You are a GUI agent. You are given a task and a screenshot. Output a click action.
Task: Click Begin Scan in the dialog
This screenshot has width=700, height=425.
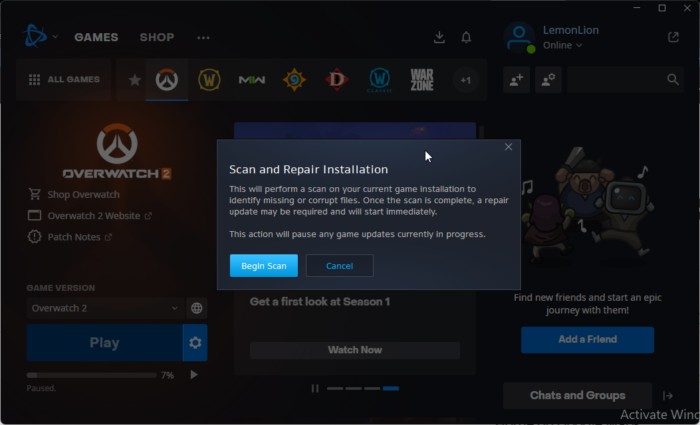coord(264,266)
